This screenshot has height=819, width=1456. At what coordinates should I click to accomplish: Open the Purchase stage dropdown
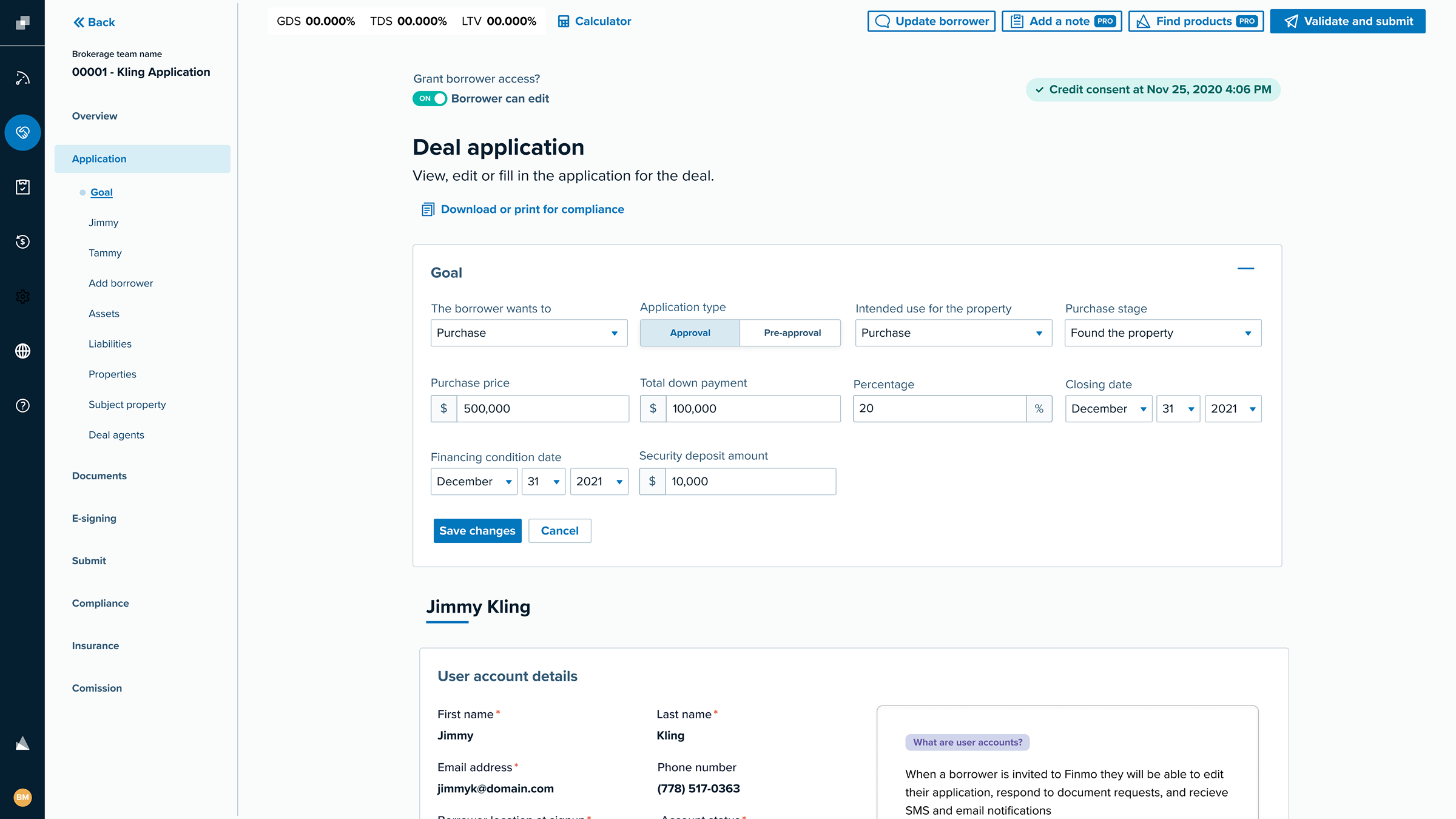(1162, 333)
